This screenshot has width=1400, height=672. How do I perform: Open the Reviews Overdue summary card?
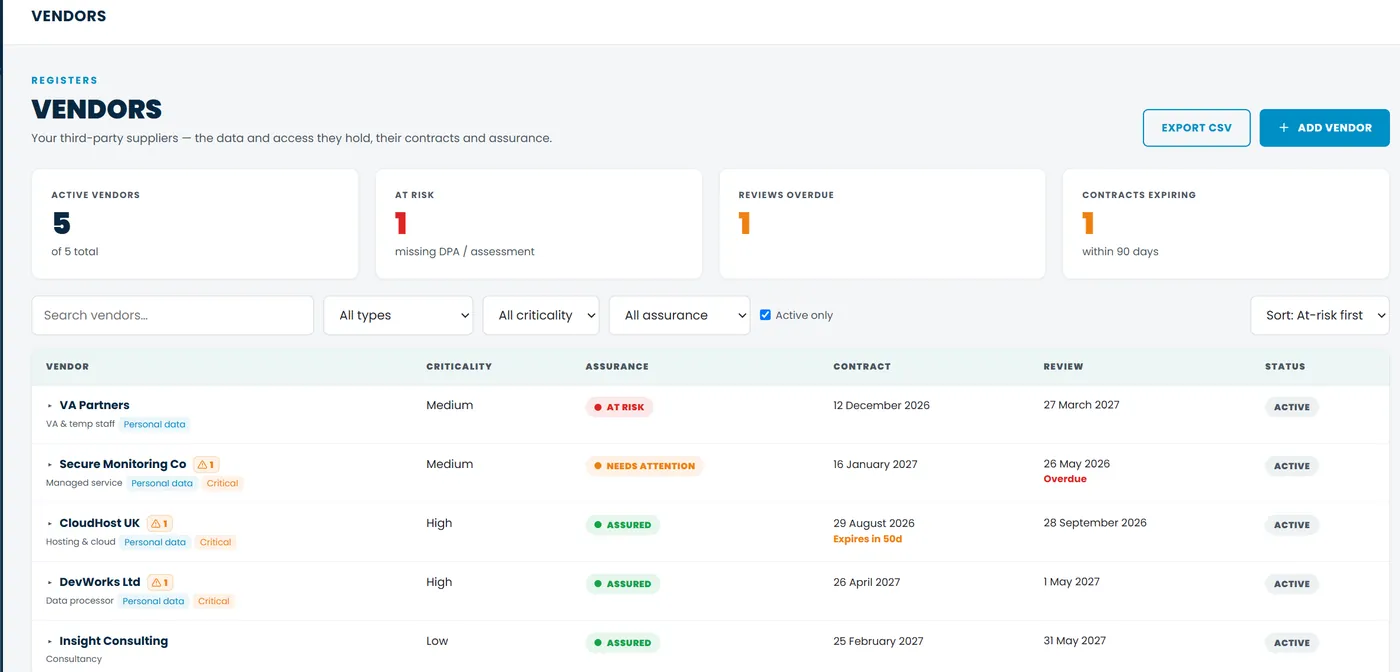[883, 224]
